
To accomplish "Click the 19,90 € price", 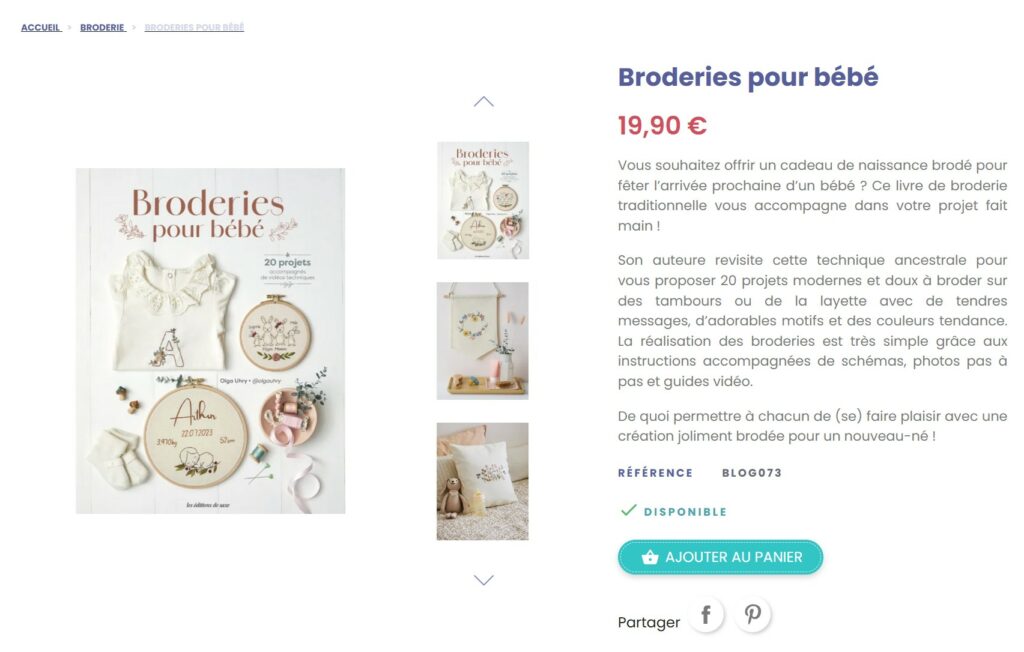I will 662,125.
